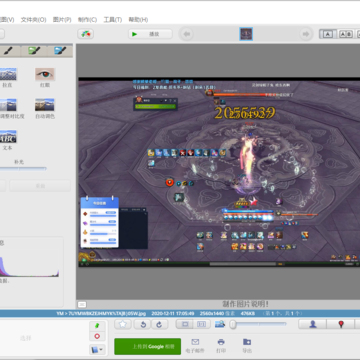
Task: Click the green pushpin hold button
Action: pyautogui.click(x=97, y=325)
